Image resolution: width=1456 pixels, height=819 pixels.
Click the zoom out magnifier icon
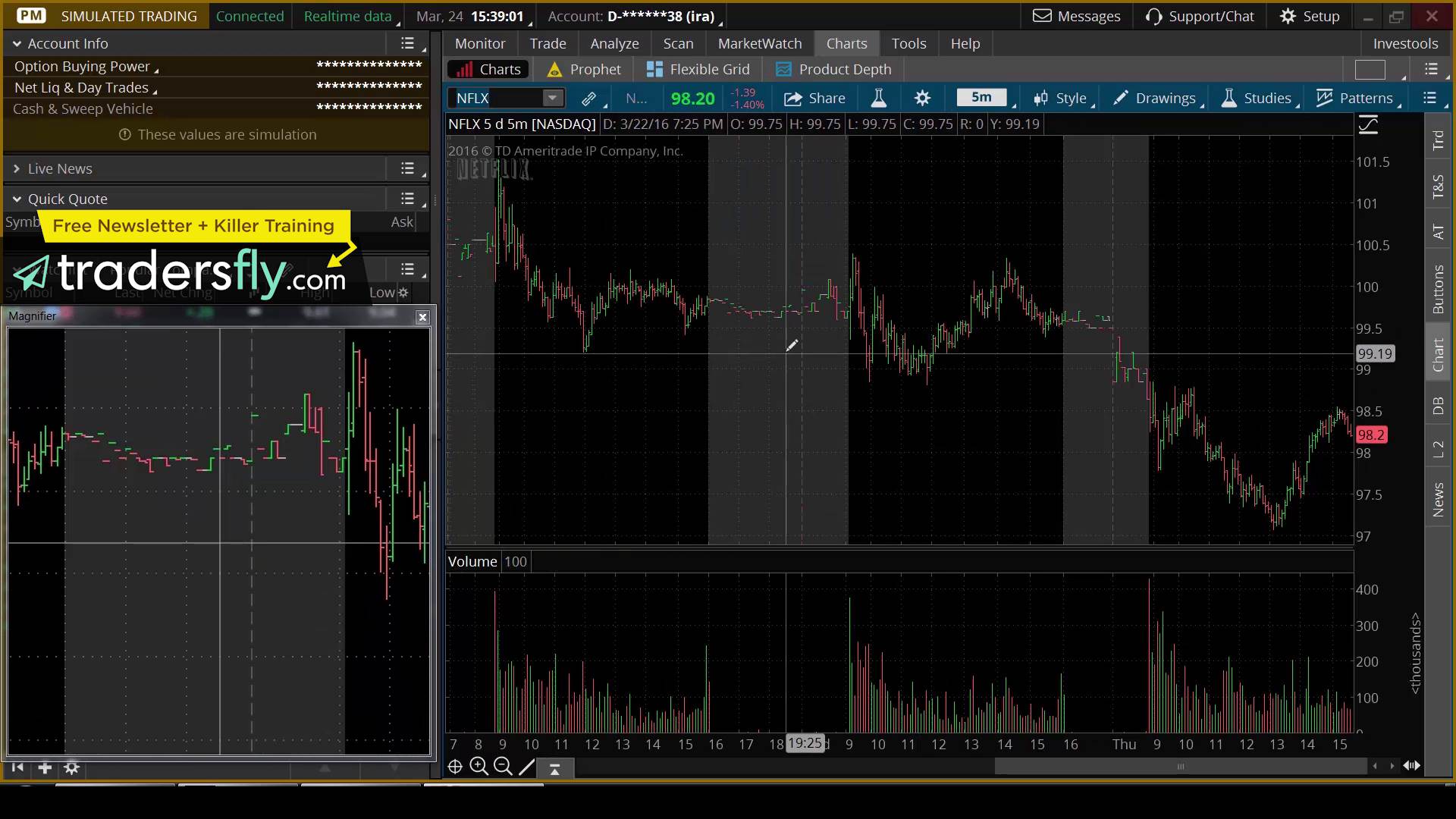(x=503, y=767)
